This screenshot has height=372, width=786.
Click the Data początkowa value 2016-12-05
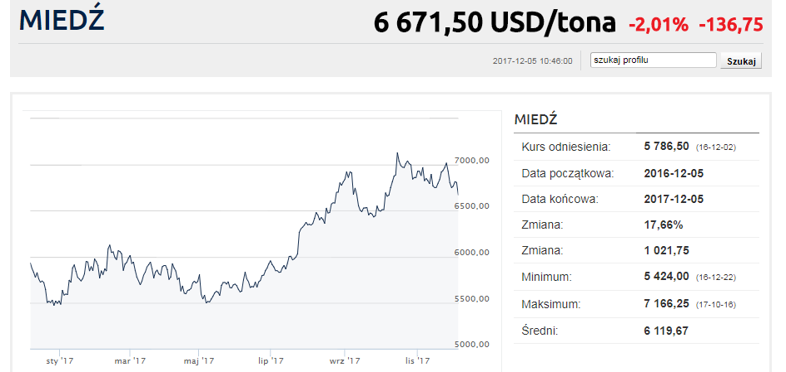click(673, 173)
